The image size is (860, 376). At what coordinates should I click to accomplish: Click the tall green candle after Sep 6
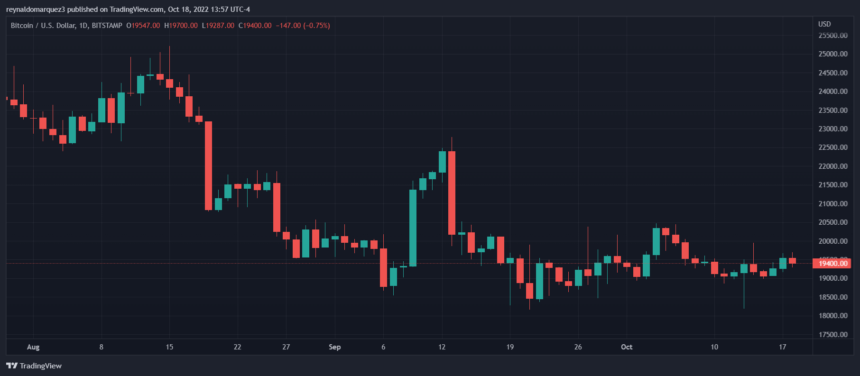pos(412,227)
